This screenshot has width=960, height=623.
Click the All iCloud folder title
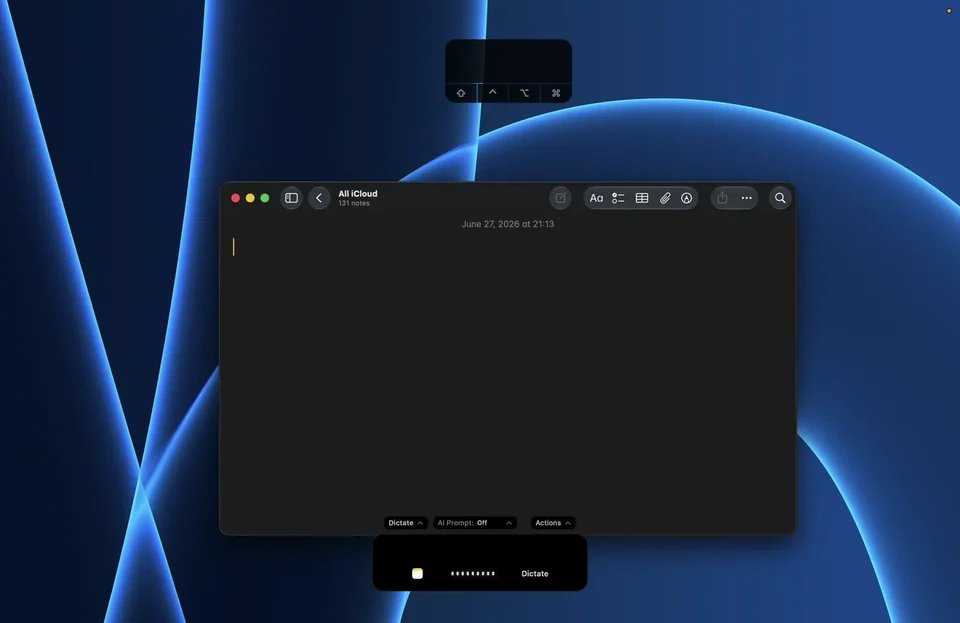(x=358, y=193)
